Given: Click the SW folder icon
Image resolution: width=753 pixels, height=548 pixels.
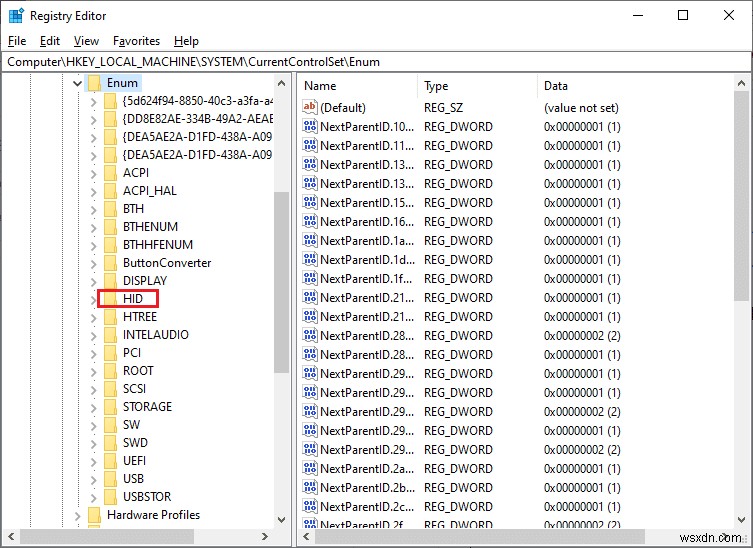Looking at the screenshot, I should tap(110, 425).
